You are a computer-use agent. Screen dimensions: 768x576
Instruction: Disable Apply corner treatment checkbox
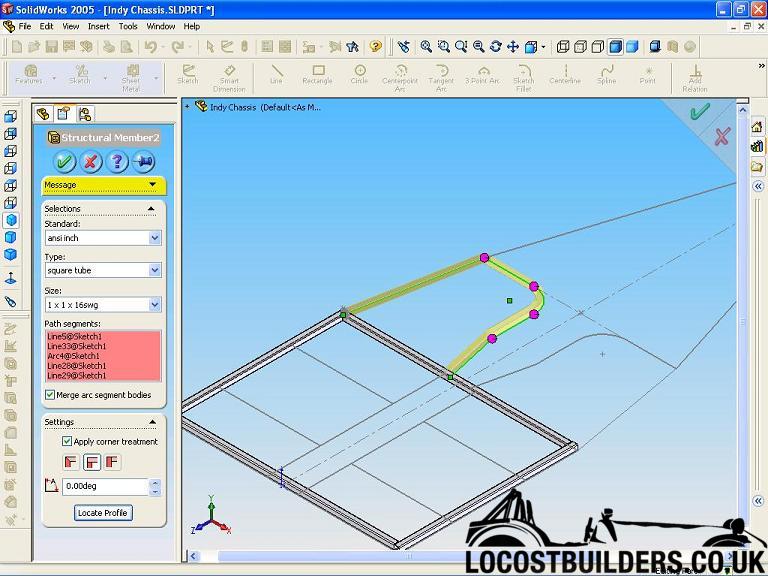pos(67,441)
